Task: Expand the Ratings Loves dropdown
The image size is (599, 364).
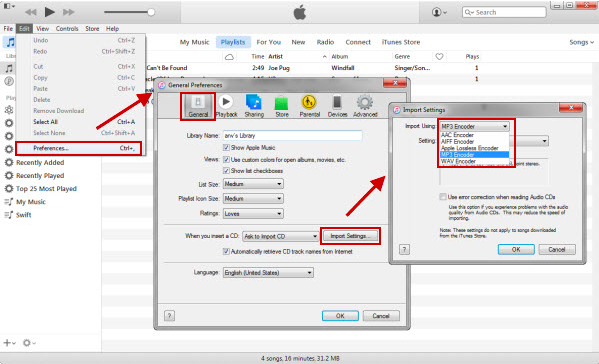Action: [253, 214]
